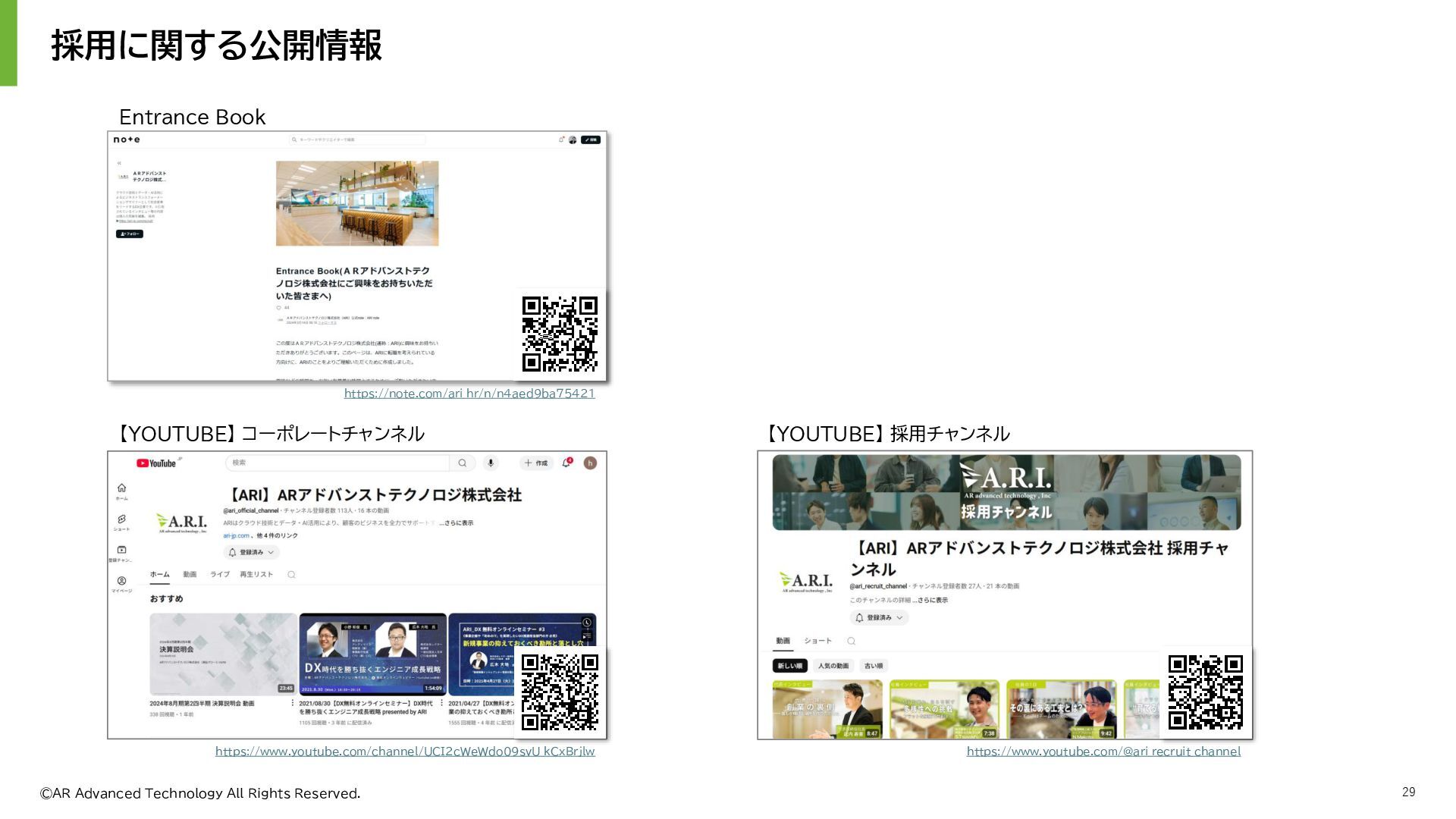This screenshot has height=819, width=1456.
Task: Click the like heart icon on Entrance Book article
Action: point(278,308)
